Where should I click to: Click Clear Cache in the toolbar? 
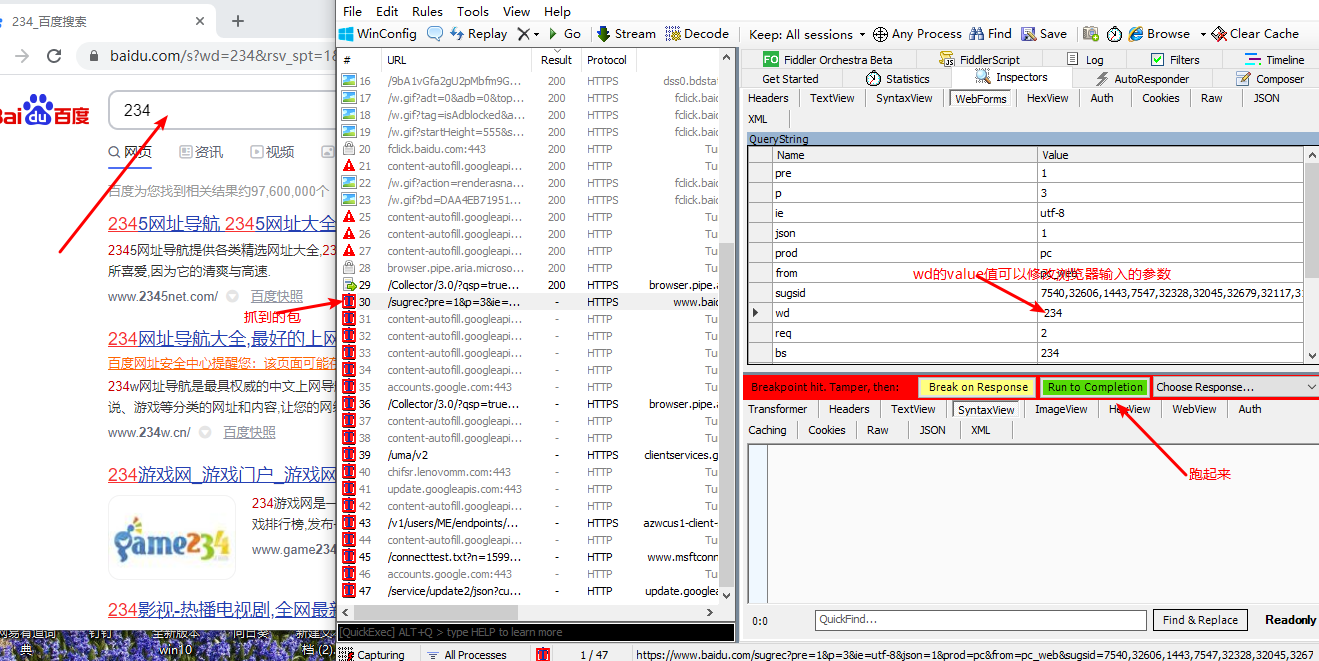(x=1255, y=34)
